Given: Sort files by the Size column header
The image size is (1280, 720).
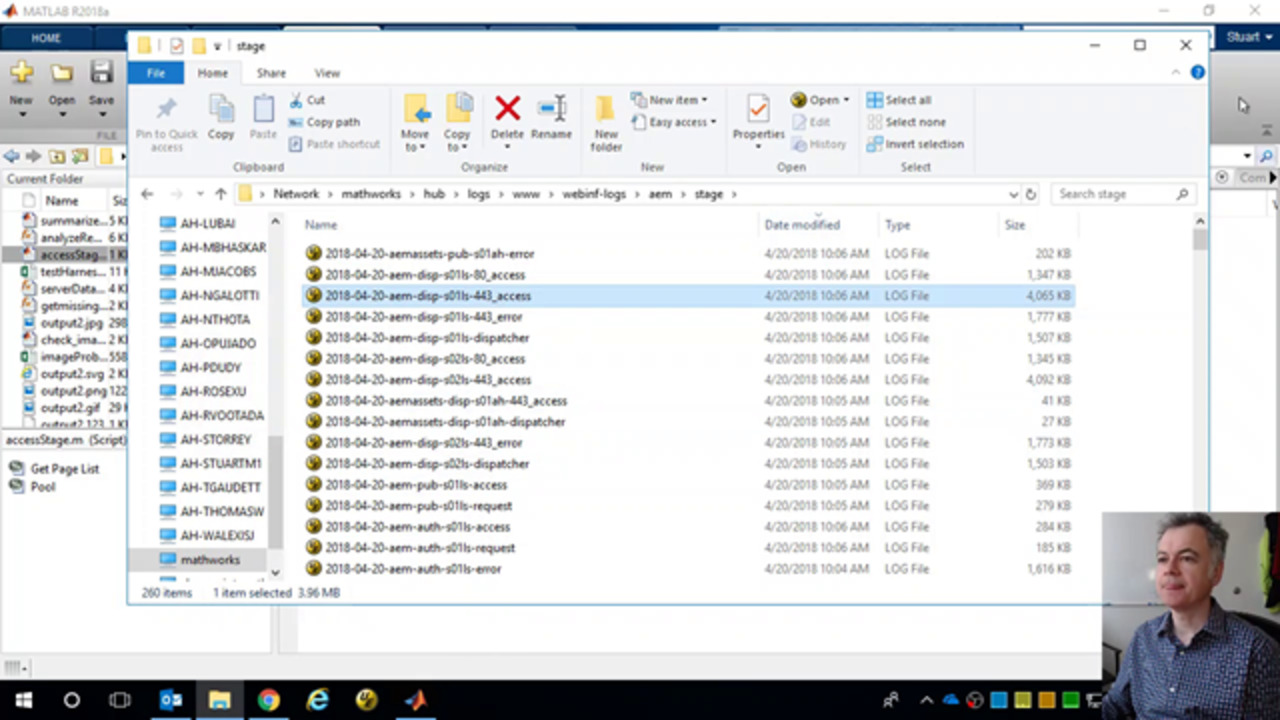Looking at the screenshot, I should pos(1015,225).
